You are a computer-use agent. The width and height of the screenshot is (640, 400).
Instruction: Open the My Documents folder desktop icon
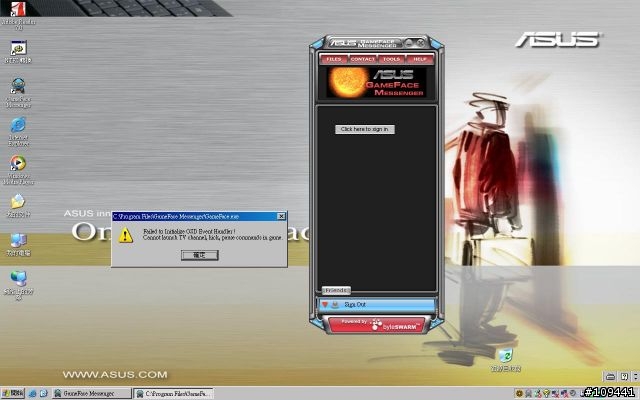[x=18, y=206]
